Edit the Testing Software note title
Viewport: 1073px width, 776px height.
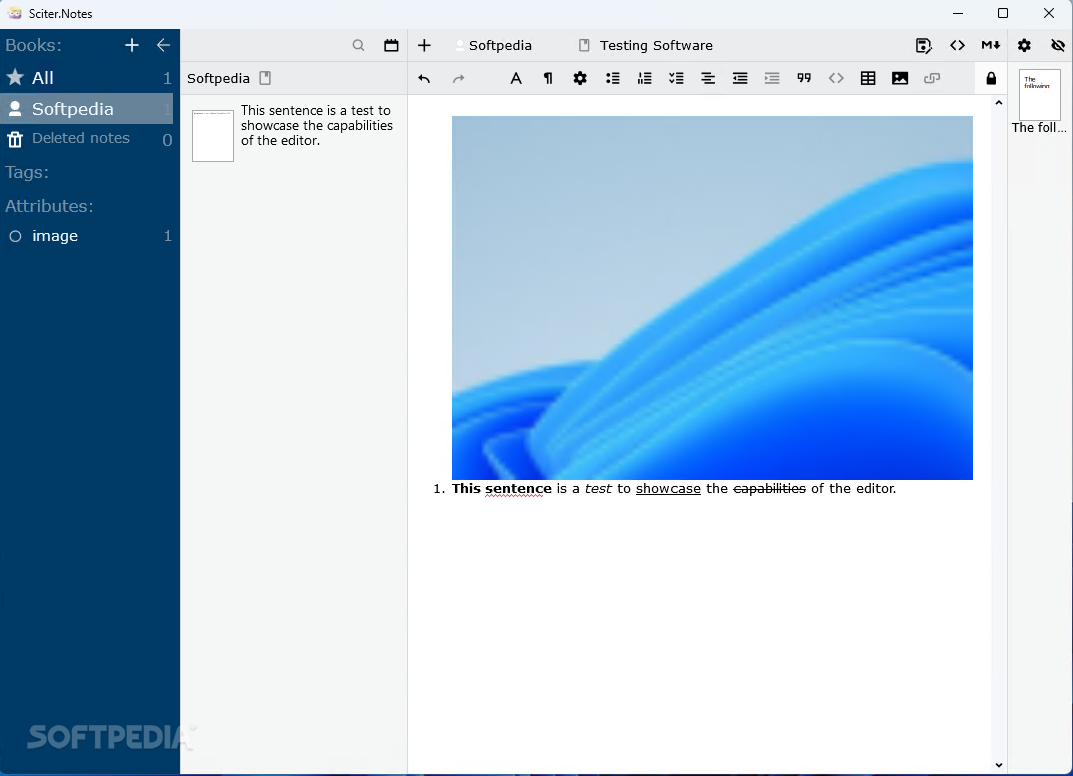coord(656,45)
